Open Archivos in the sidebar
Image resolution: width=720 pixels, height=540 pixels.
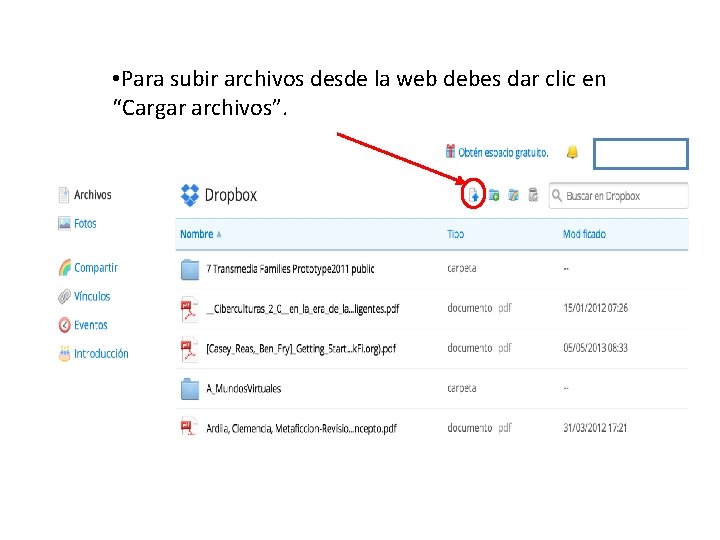tap(93, 195)
